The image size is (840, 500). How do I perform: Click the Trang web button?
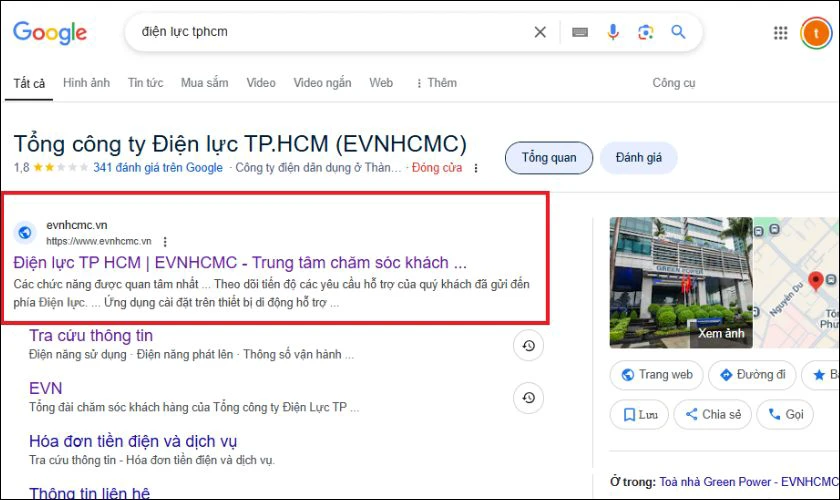[x=657, y=375]
